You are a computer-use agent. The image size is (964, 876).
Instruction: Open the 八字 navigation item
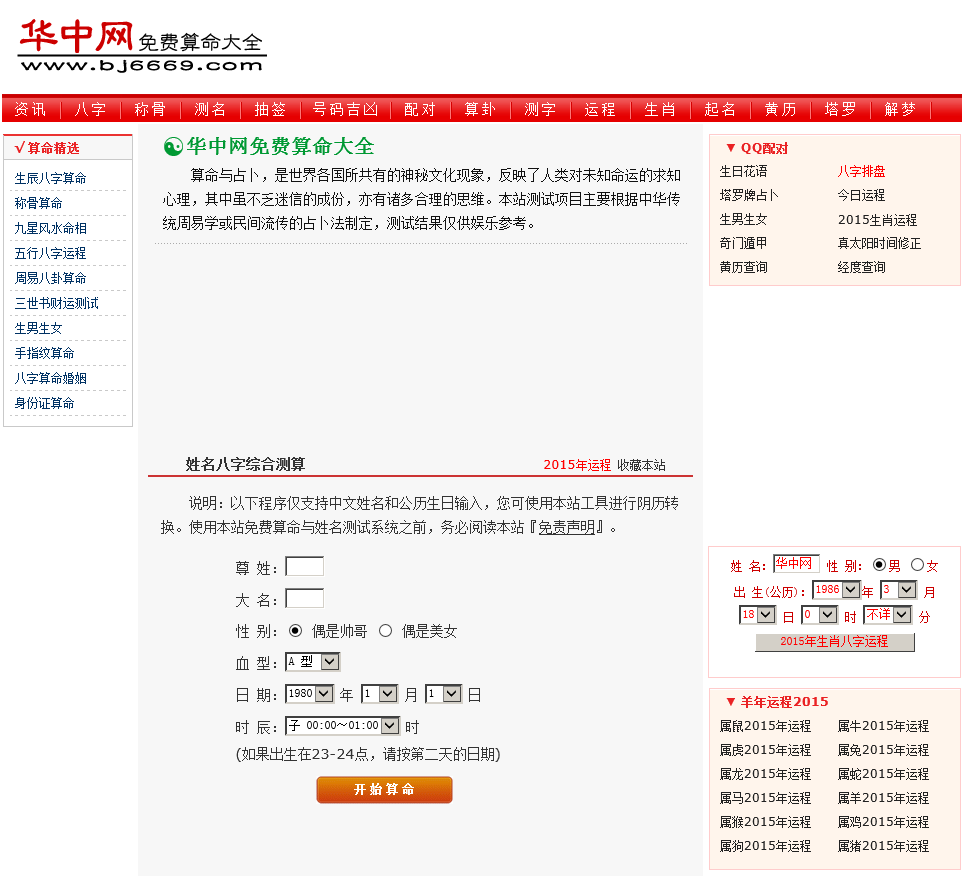[x=90, y=109]
